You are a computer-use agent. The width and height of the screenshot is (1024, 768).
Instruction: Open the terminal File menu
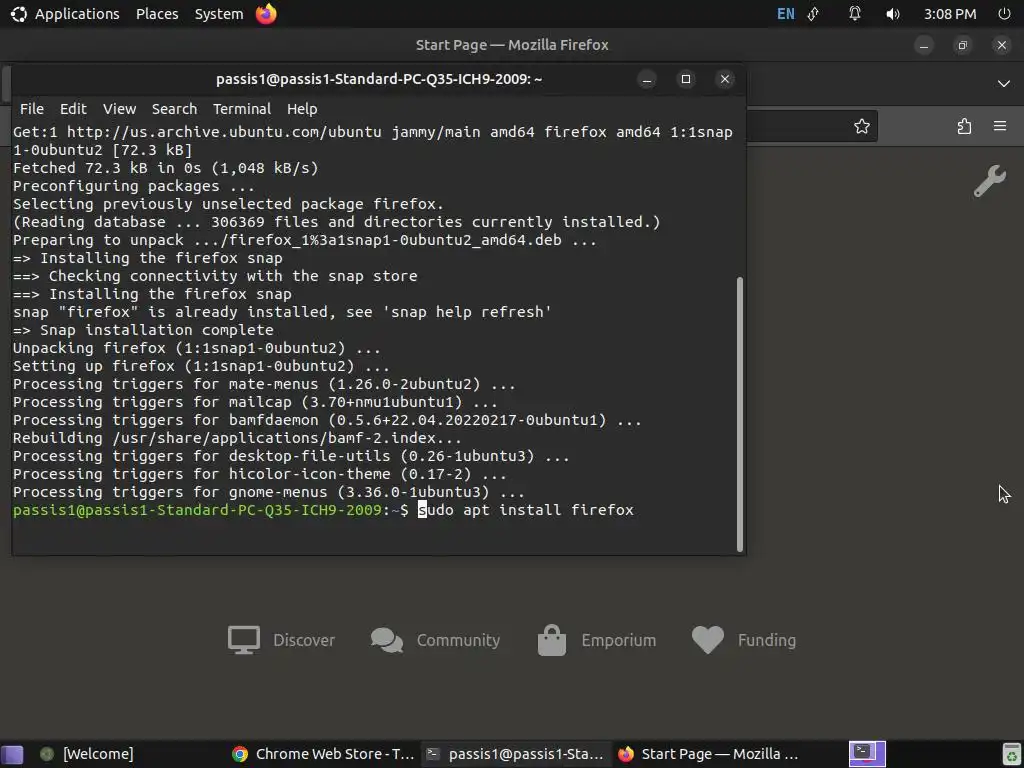click(31, 109)
